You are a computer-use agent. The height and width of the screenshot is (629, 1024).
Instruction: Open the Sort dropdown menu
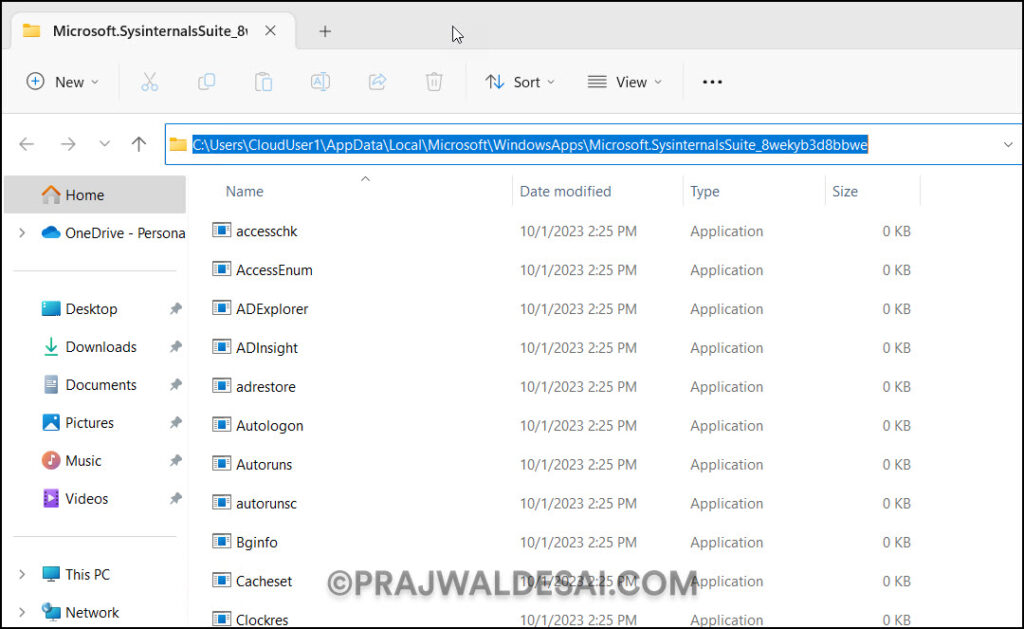tap(520, 82)
